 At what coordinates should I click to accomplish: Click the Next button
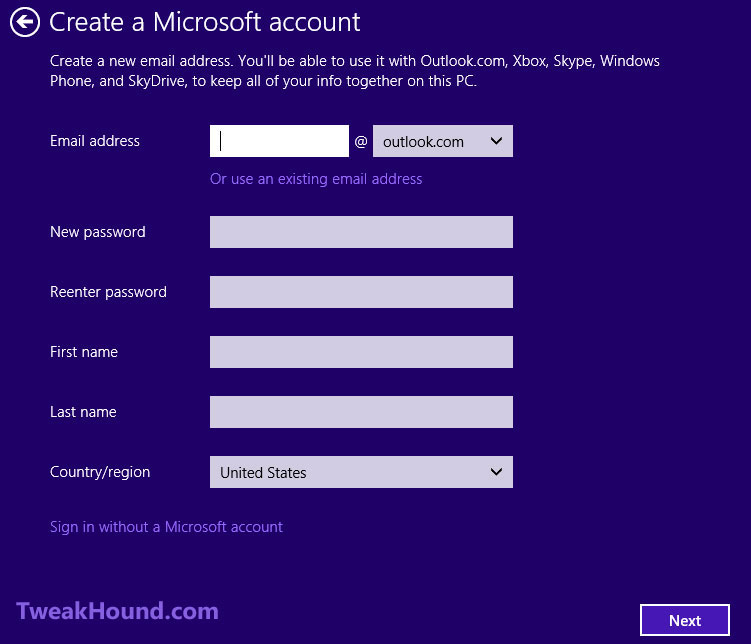685,621
